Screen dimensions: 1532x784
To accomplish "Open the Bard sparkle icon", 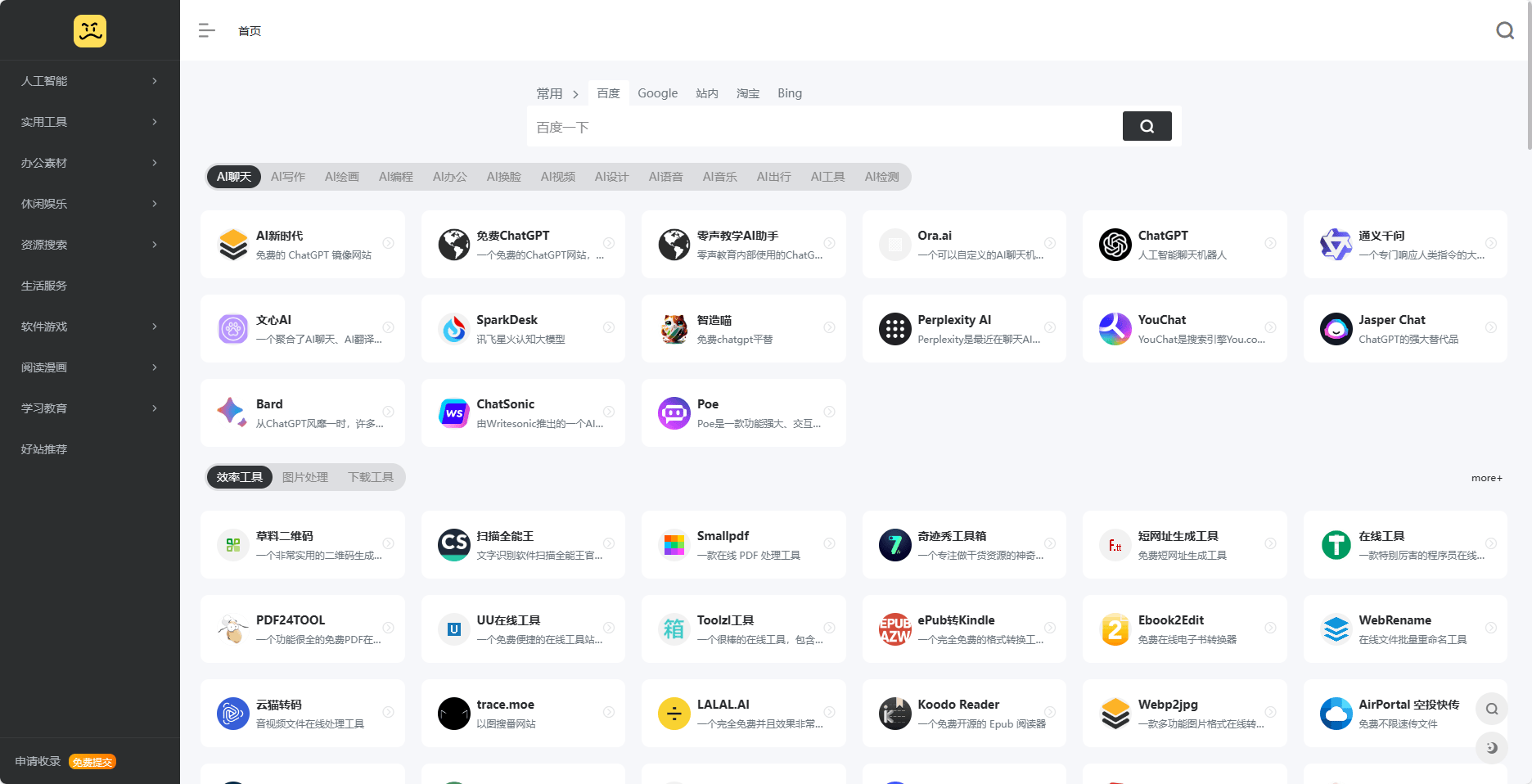I will coord(233,412).
